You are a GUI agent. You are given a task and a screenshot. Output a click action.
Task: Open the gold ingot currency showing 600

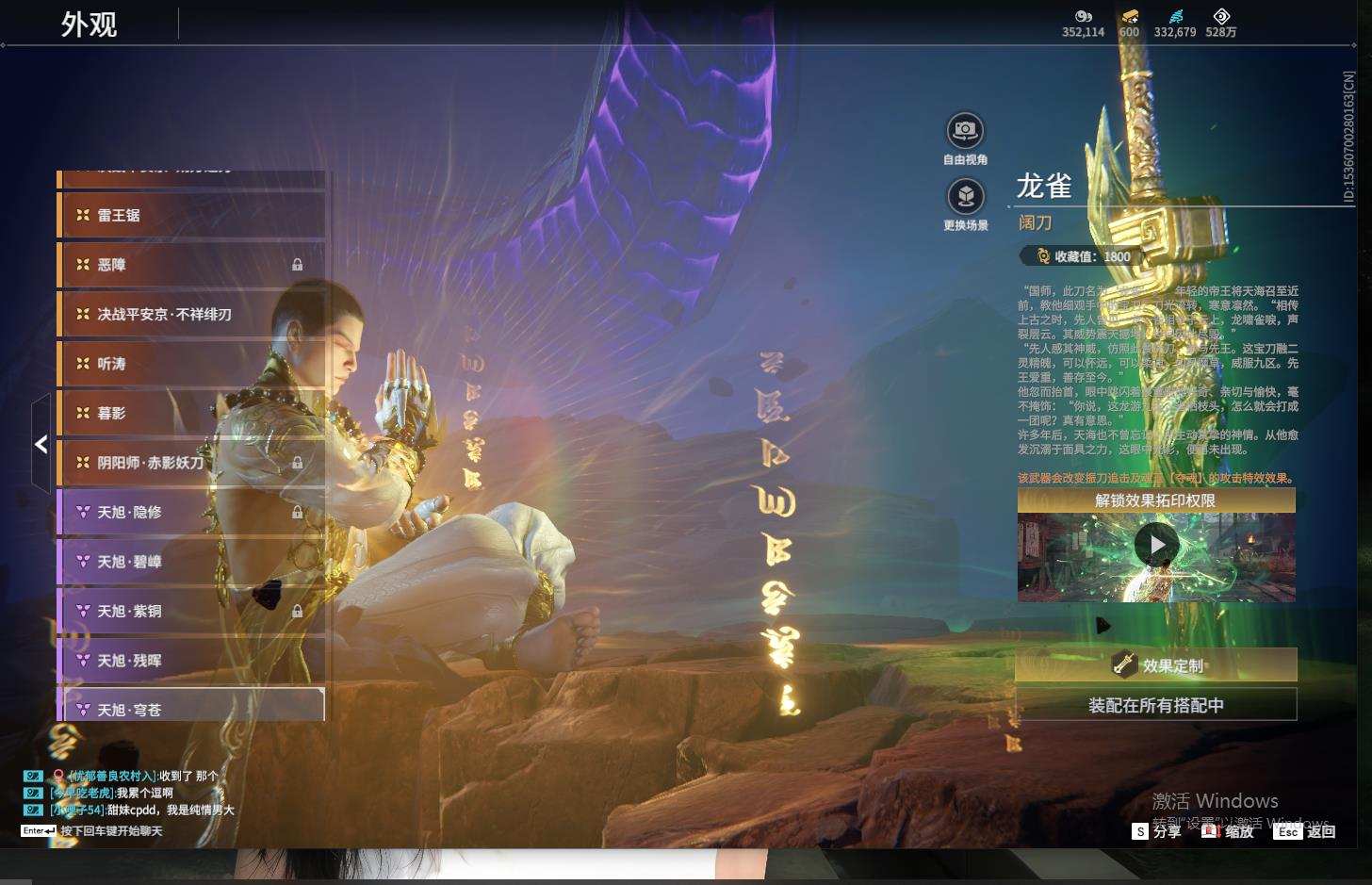coord(1129,24)
